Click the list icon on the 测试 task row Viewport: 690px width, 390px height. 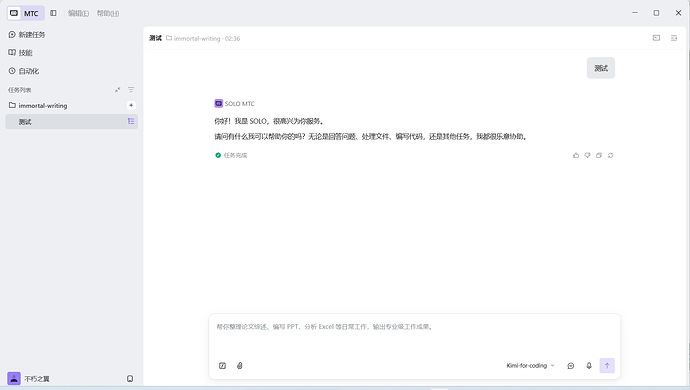coord(131,121)
